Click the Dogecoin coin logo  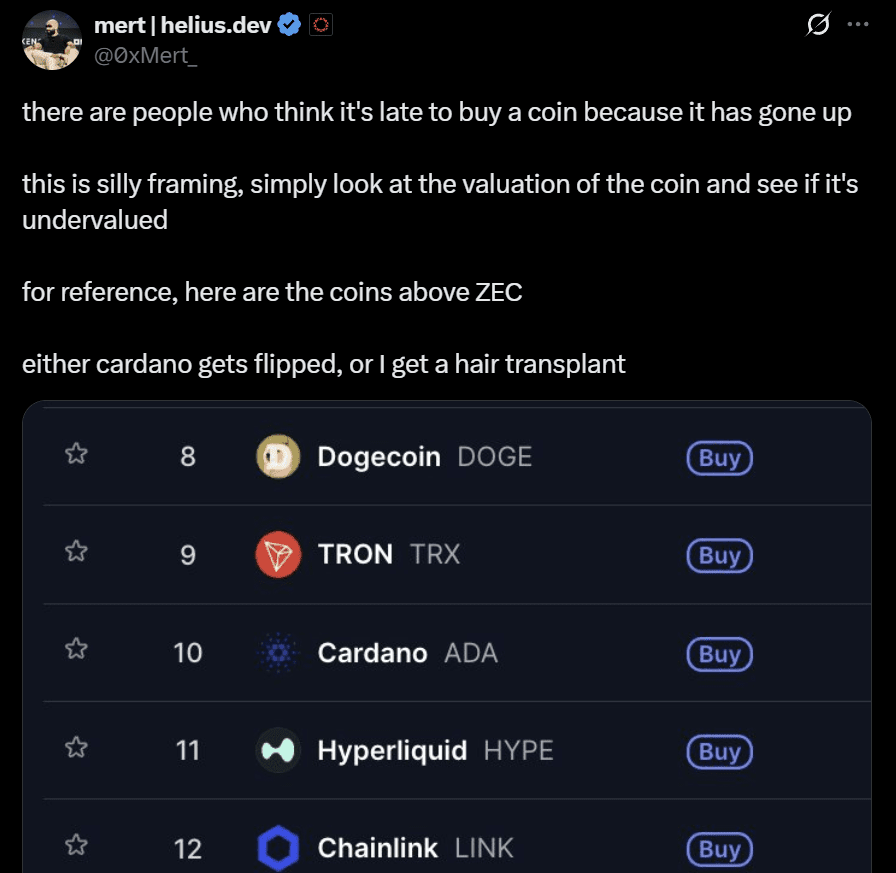278,457
